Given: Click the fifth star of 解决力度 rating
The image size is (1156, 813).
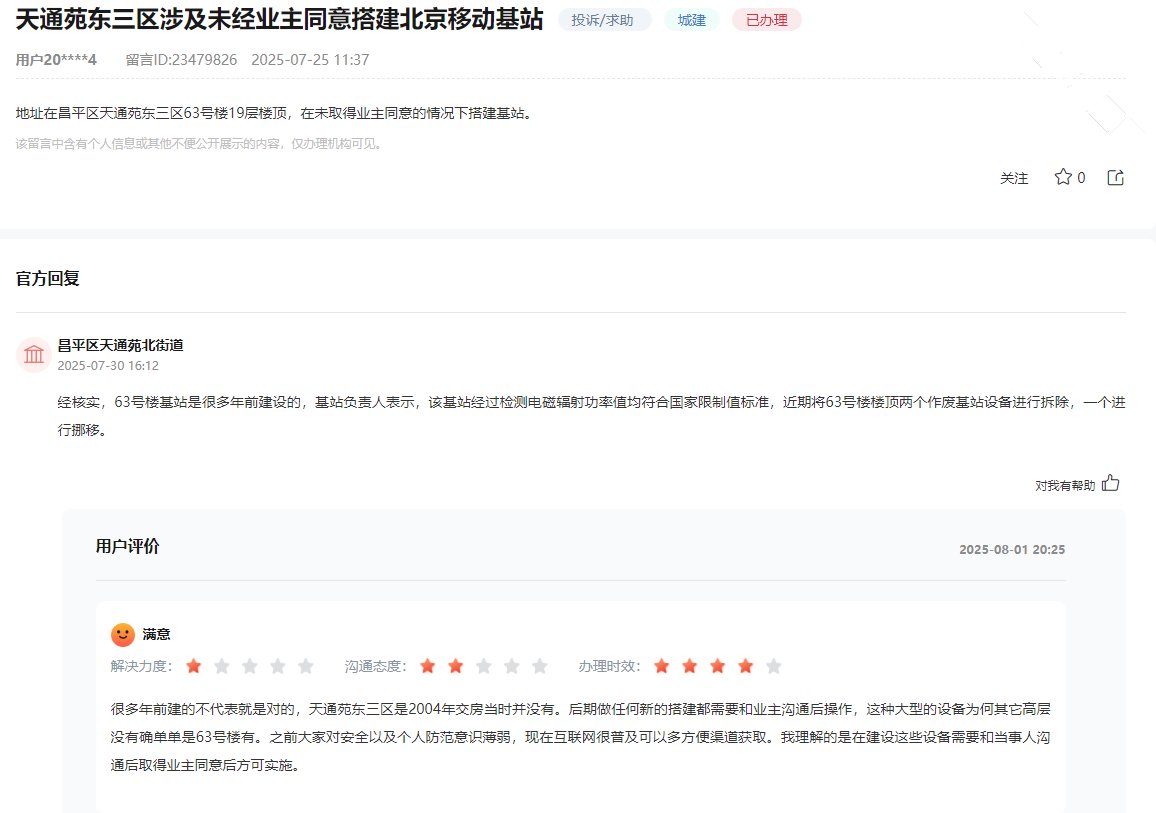Looking at the screenshot, I should click(x=306, y=666).
